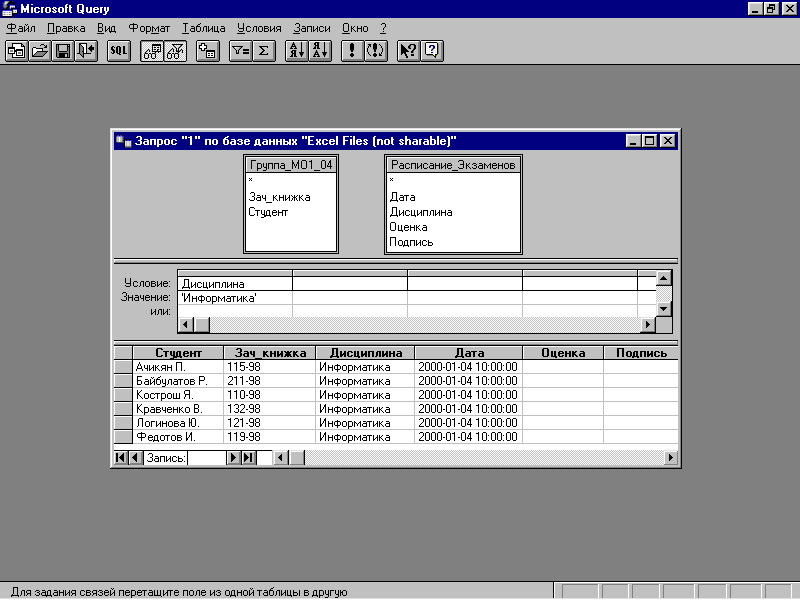The height and width of the screenshot is (600, 800).
Task: Toggle the Auto Query button
Action: [375, 52]
